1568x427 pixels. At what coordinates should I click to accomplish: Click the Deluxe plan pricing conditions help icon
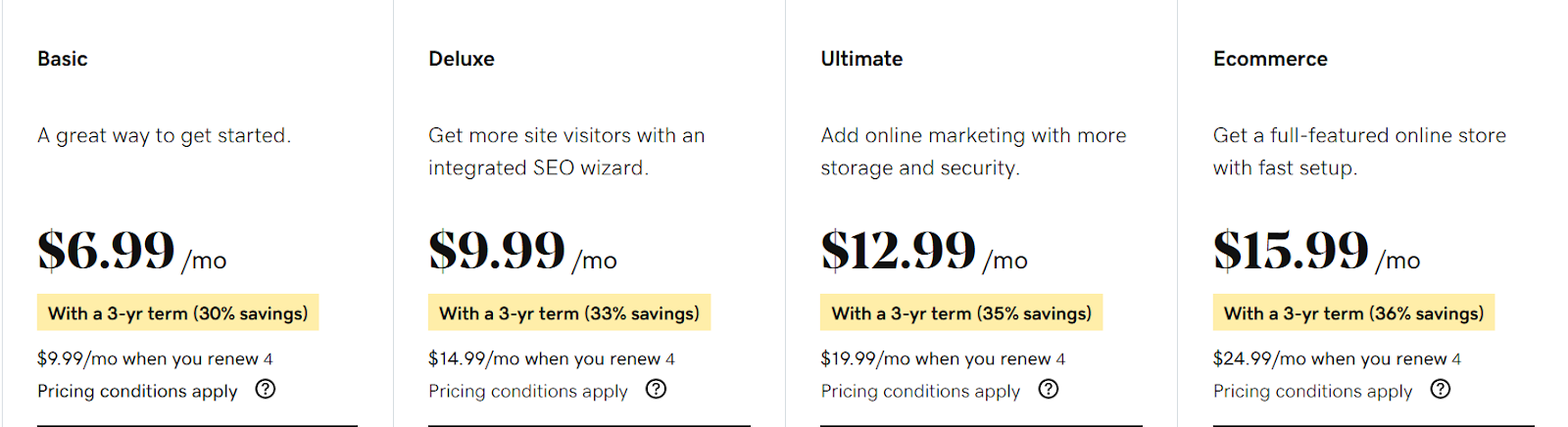click(x=656, y=389)
